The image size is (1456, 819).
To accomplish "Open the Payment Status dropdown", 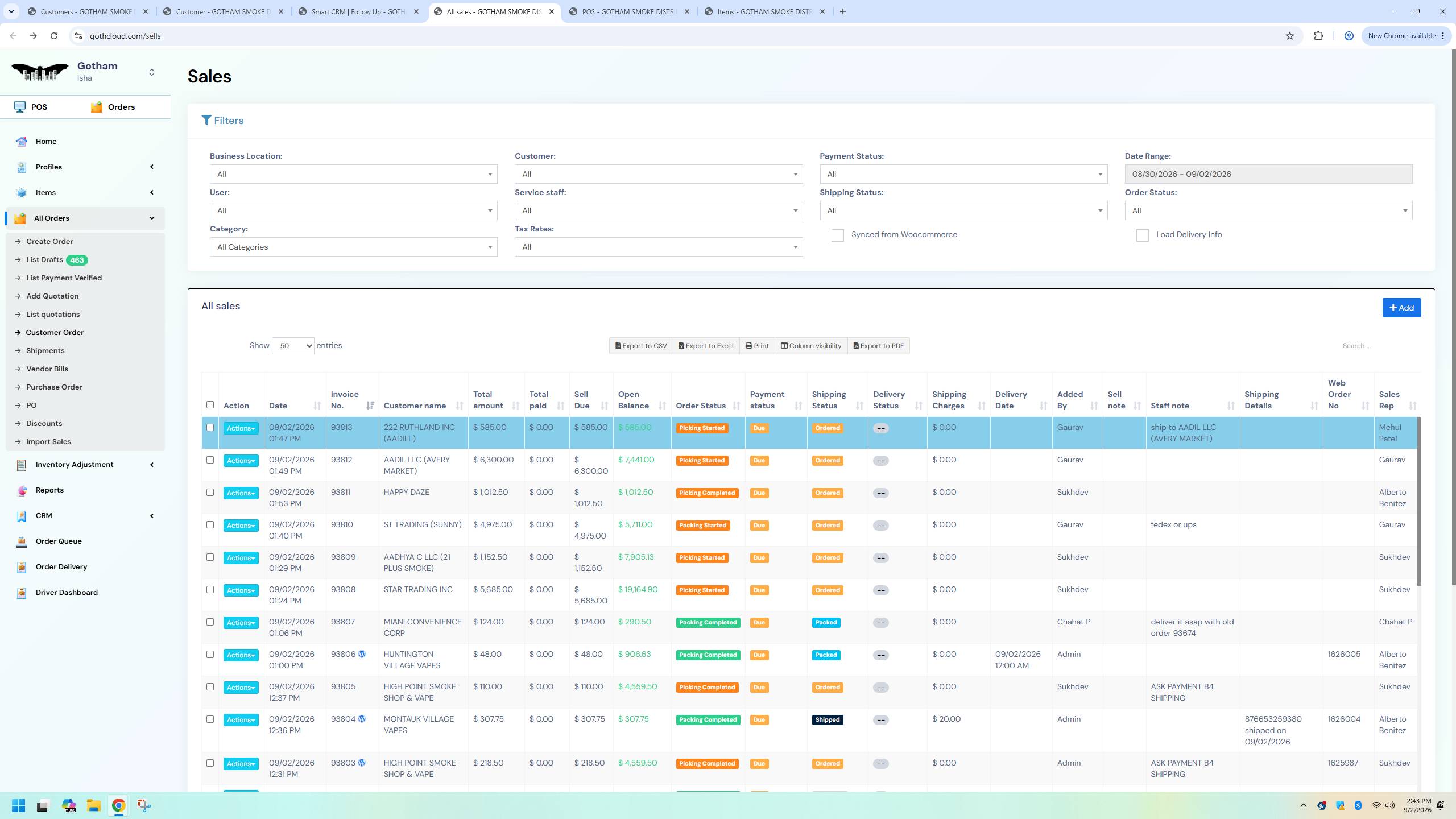I will [963, 174].
